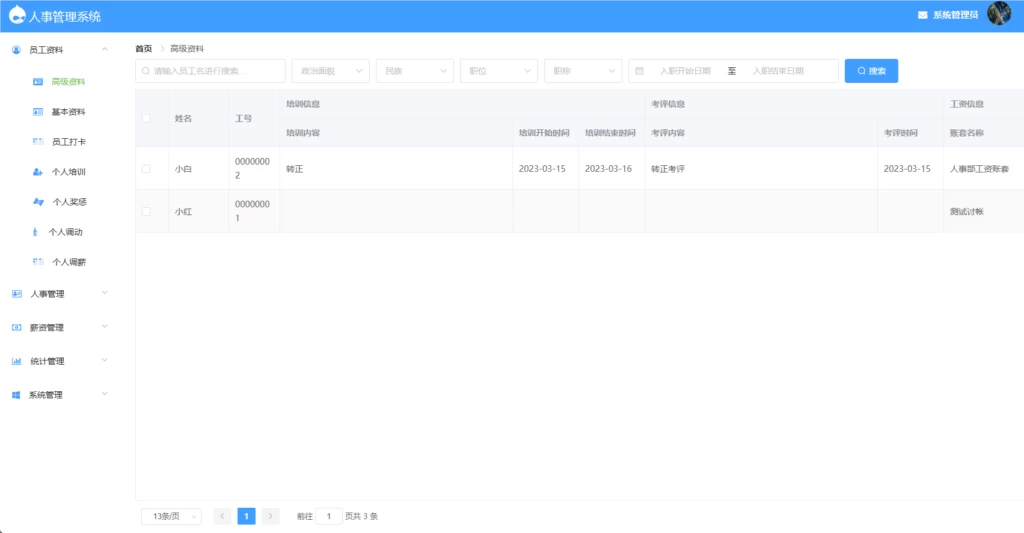This screenshot has width=1024, height=533.
Task: Click the 个人调薪 sidebar icon
Action: 38,262
